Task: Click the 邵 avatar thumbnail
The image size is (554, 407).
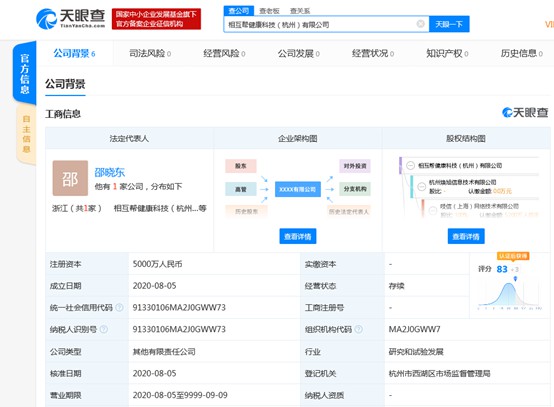Action: 70,178
